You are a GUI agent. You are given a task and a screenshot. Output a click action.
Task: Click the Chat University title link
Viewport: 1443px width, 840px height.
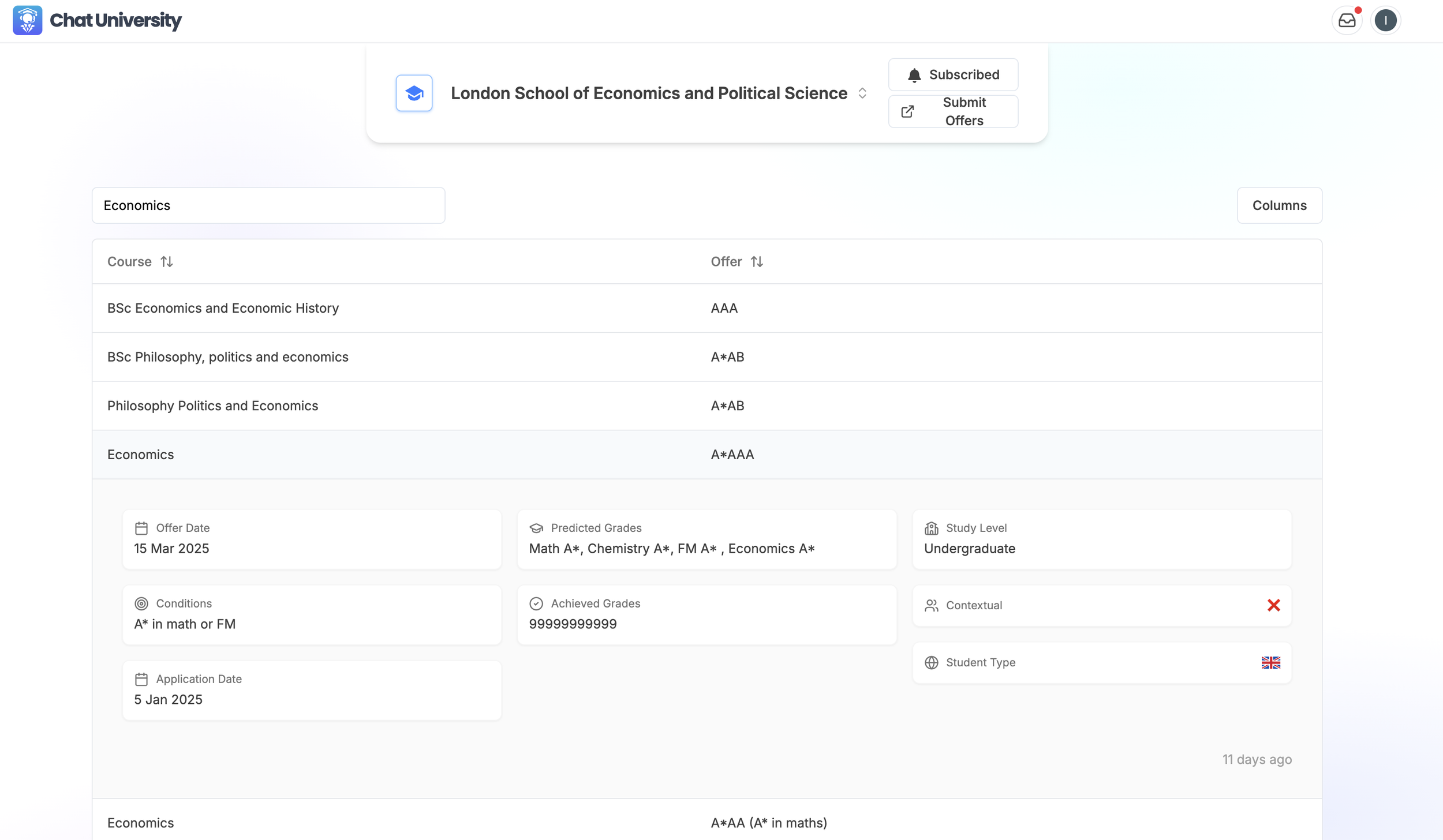115,20
